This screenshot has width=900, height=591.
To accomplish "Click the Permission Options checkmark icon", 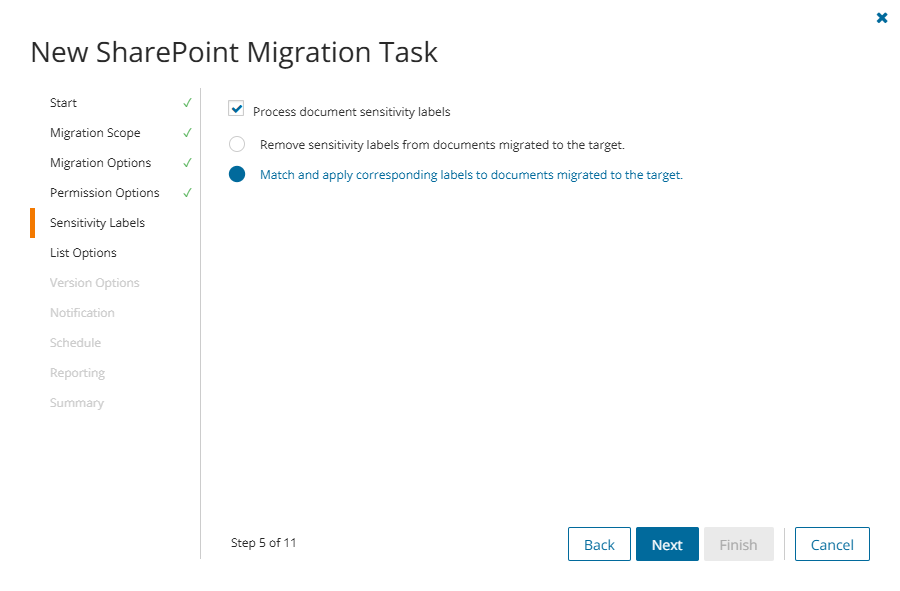I will 187,193.
